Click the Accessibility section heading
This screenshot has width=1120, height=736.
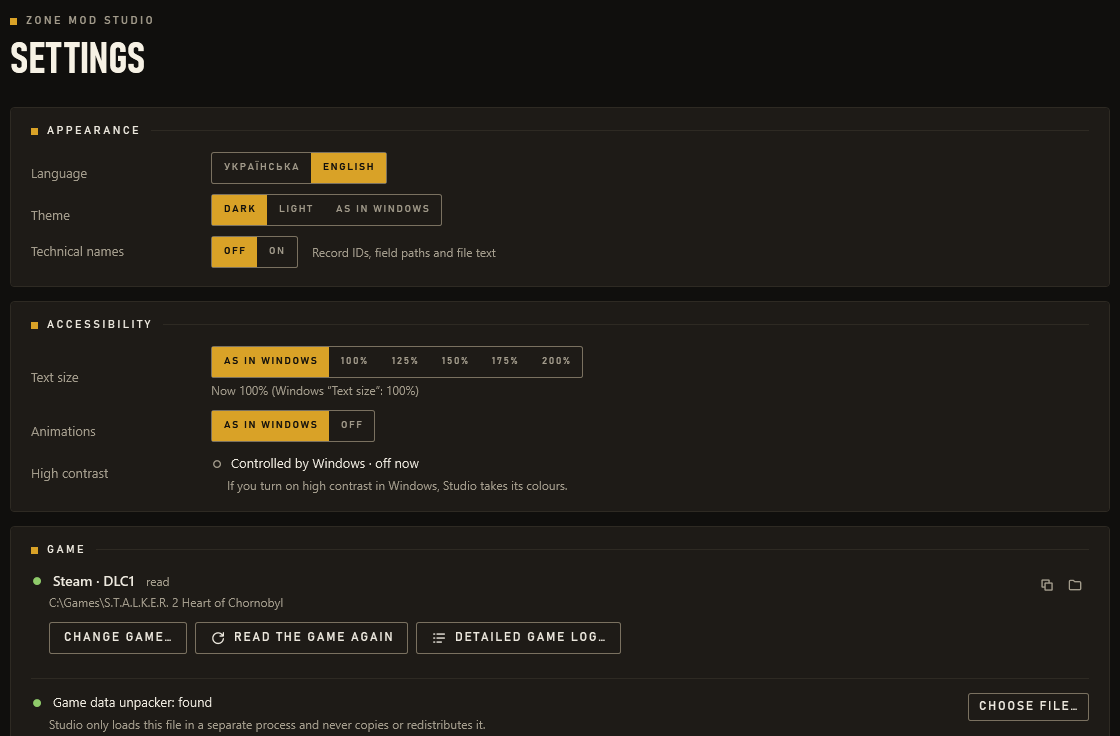click(x=99, y=324)
